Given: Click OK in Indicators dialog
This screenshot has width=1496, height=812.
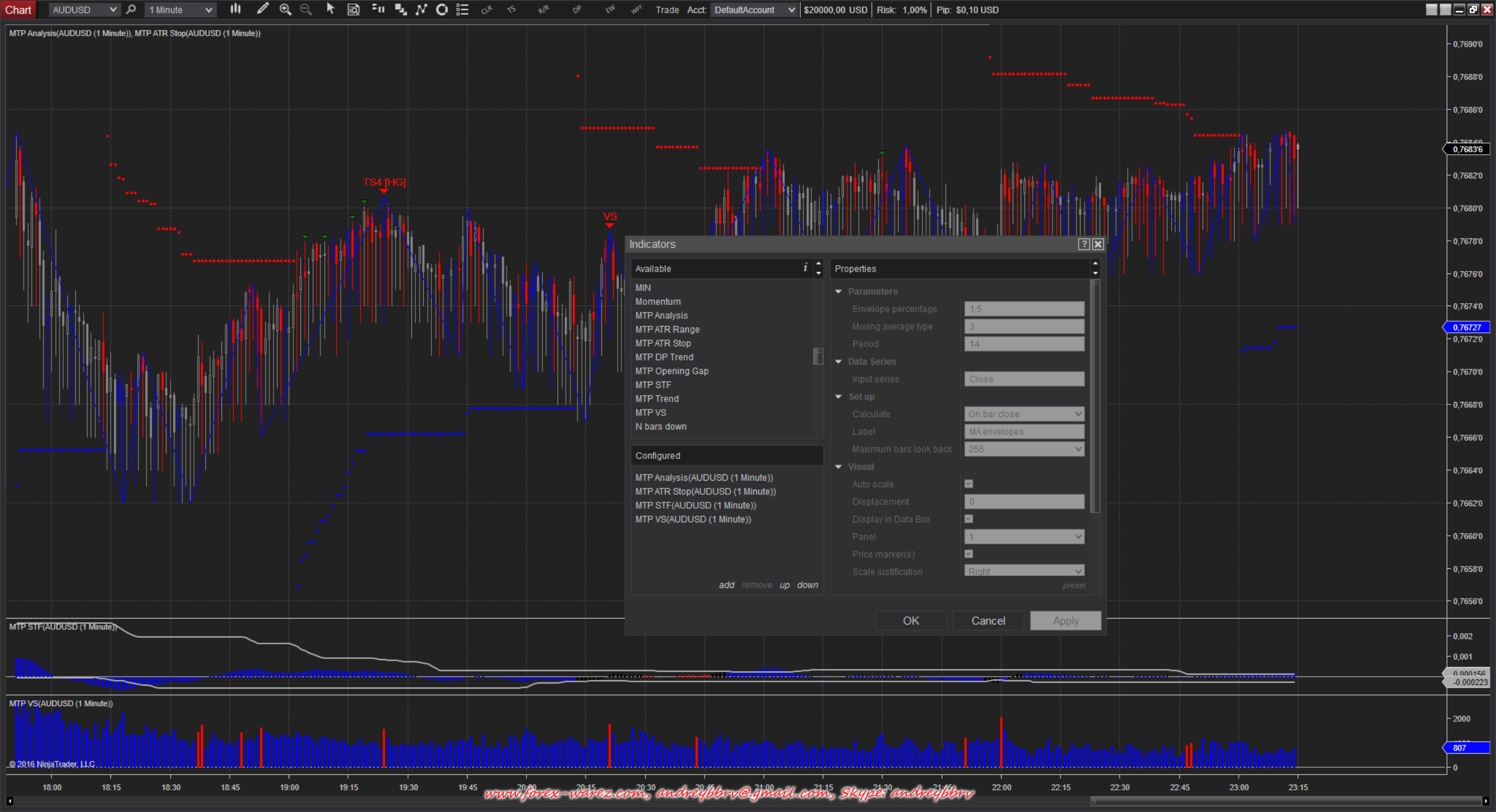Looking at the screenshot, I should pyautogui.click(x=910, y=620).
